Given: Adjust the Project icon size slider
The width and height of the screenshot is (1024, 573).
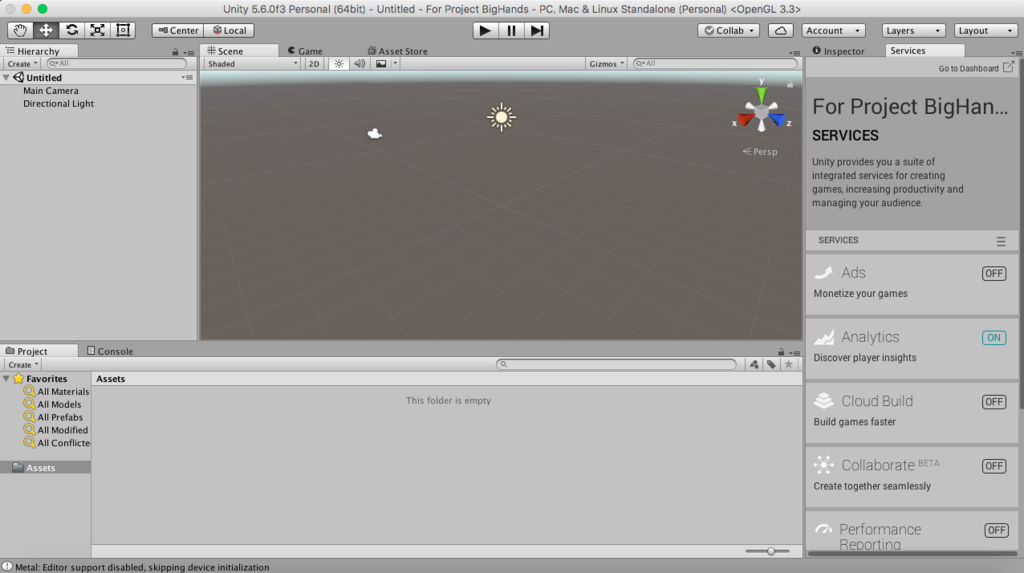Looking at the screenshot, I should (771, 551).
